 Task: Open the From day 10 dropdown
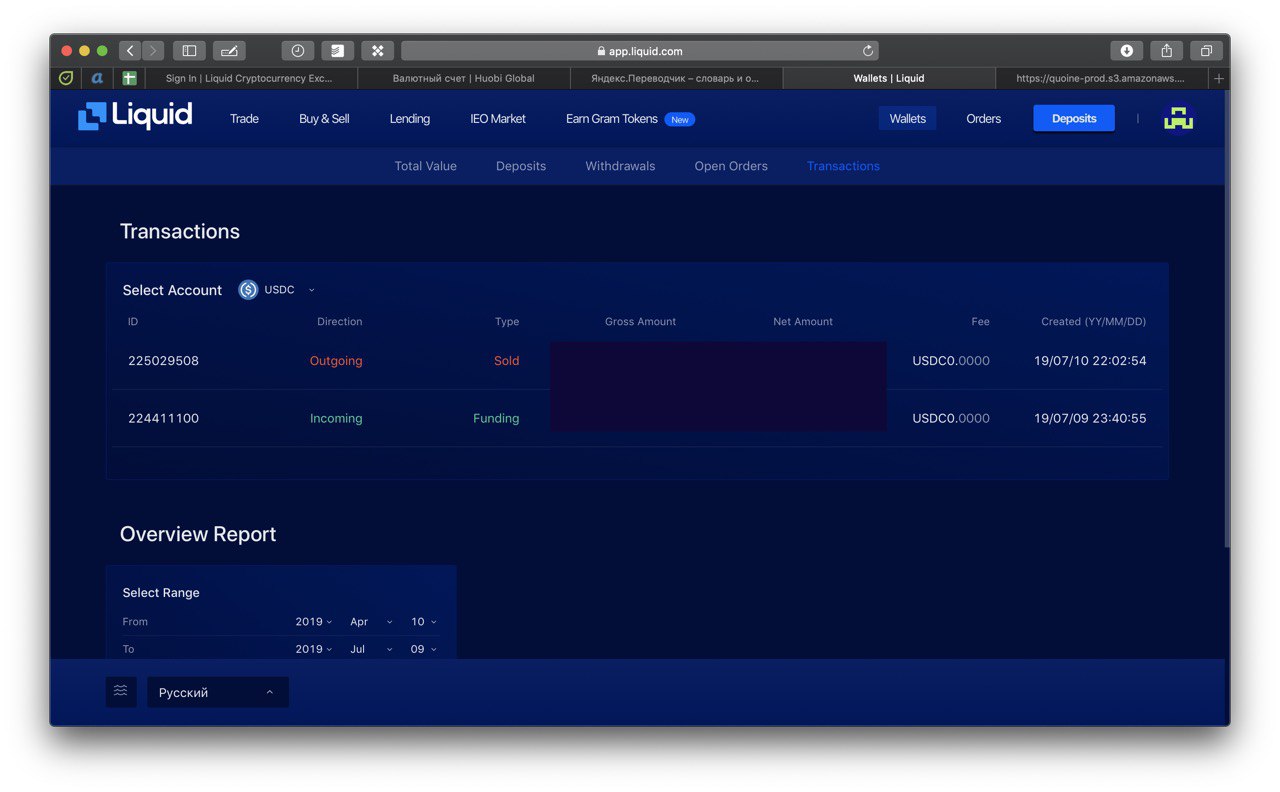click(x=424, y=622)
